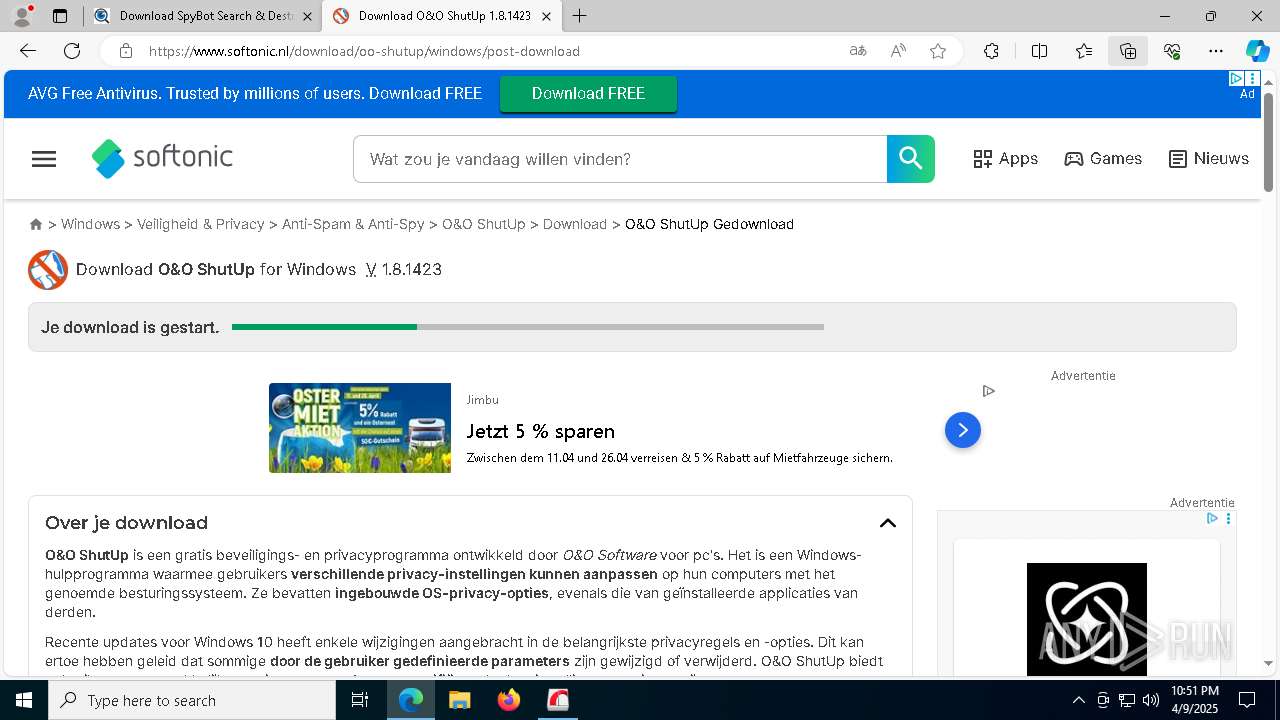Open the tab actions menu icon
Image resolution: width=1280 pixels, height=720 pixels.
pyautogui.click(x=60, y=16)
